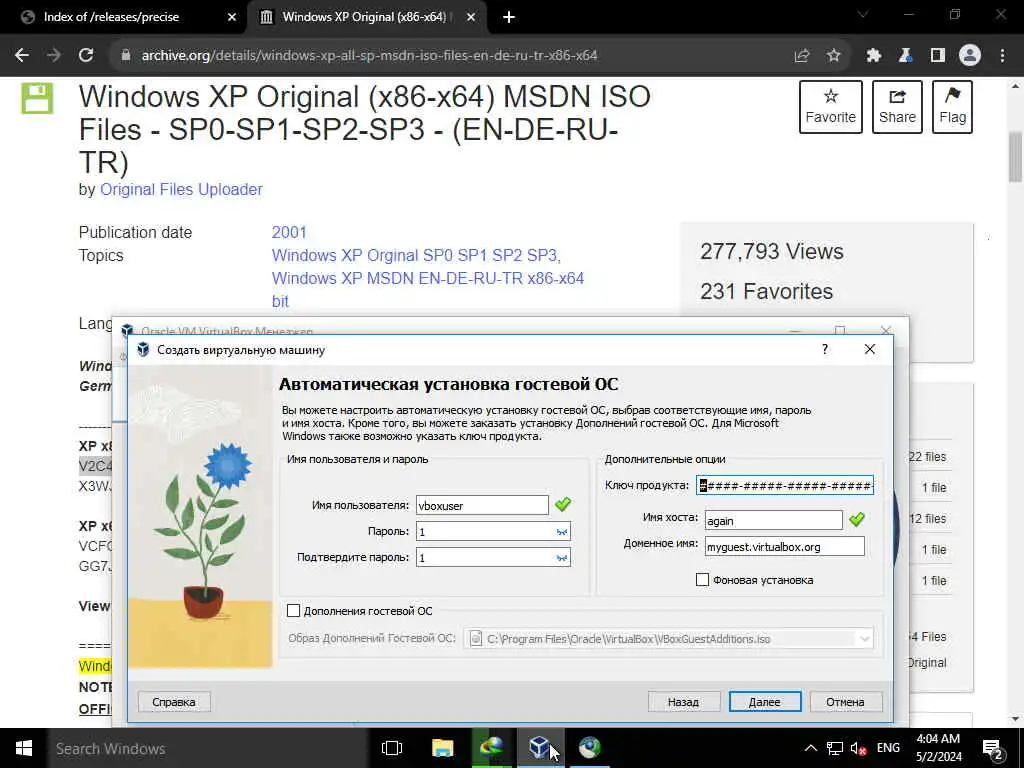Viewport: 1024px width, 768px height.
Task: Open Chrome extensions puzzle icon
Action: [x=873, y=56]
